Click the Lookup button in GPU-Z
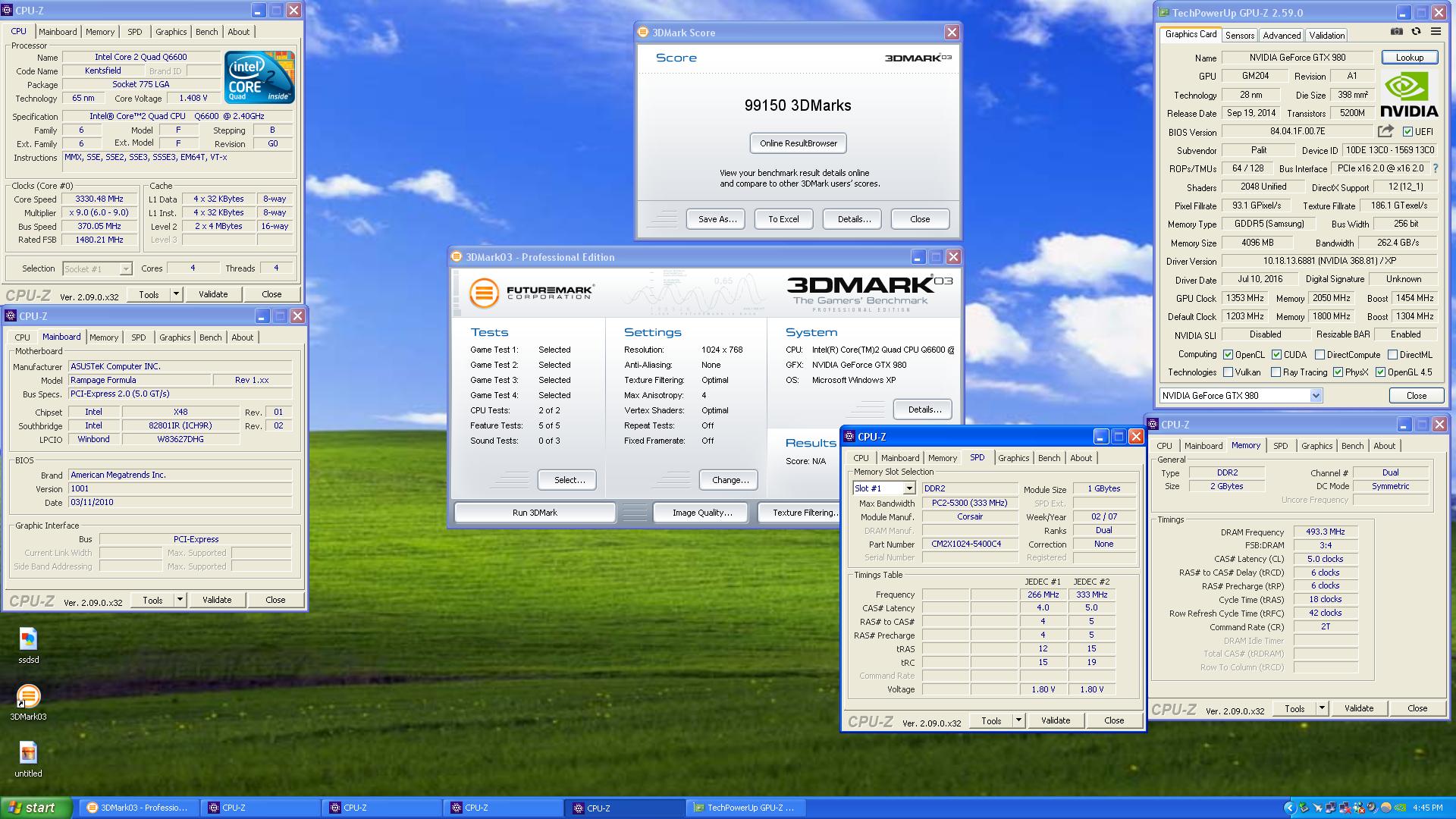 (1409, 58)
